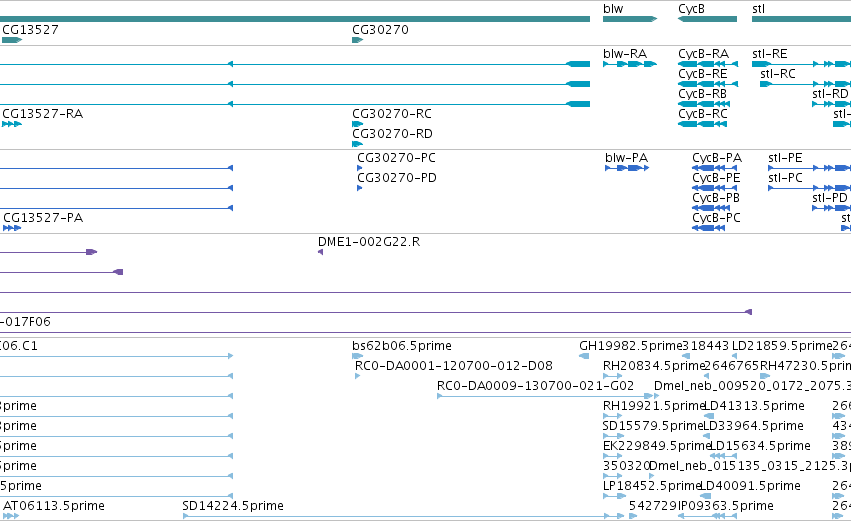Click protein stl-PC
The height and width of the screenshot is (521, 851).
tap(785, 178)
